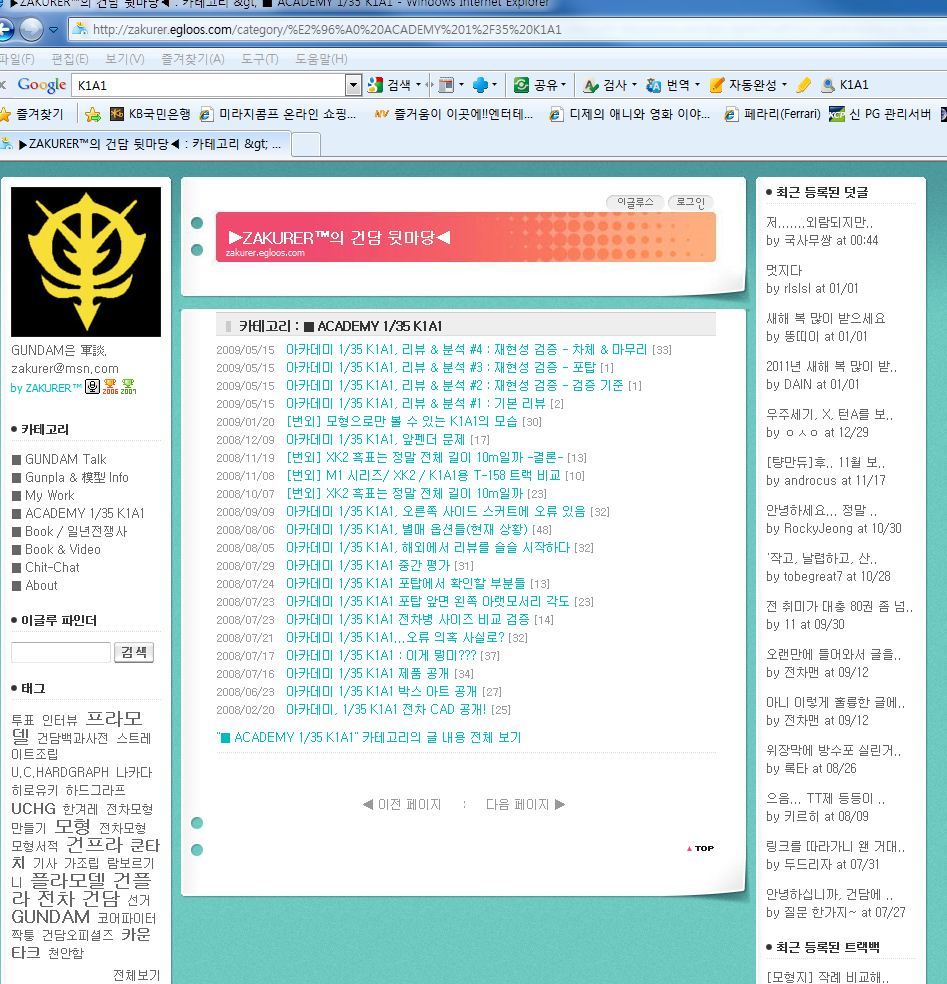The width and height of the screenshot is (947, 984).
Task: Open the About category
Action: tap(41, 586)
